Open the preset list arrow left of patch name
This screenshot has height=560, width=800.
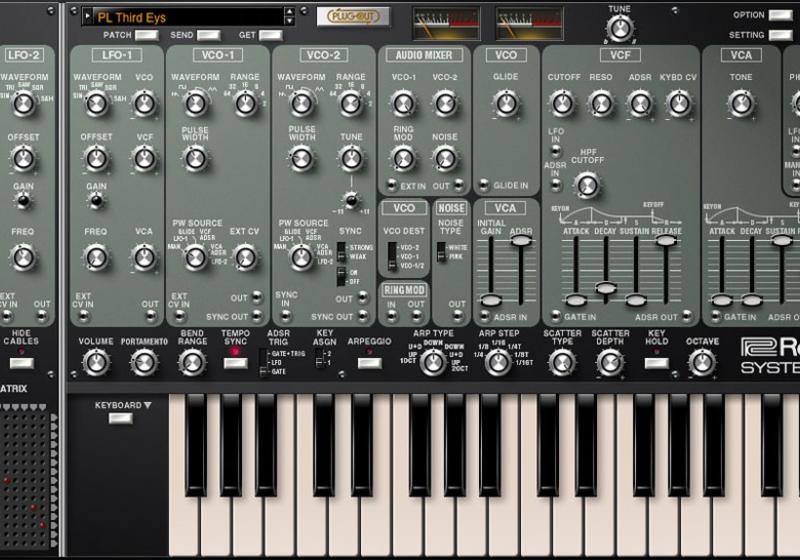point(87,16)
